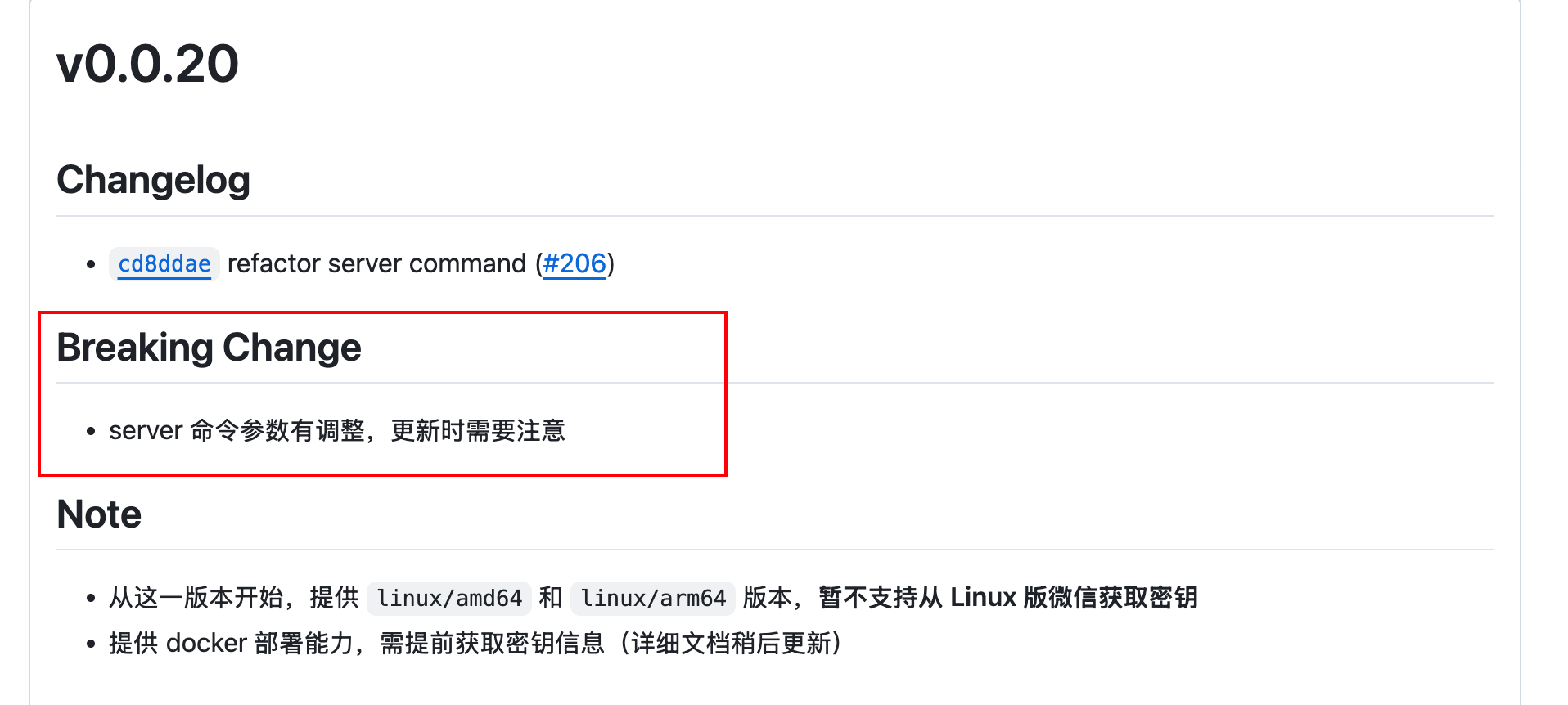The height and width of the screenshot is (705, 1568).
Task: Click the word "docker" in Note list
Action: (206, 644)
